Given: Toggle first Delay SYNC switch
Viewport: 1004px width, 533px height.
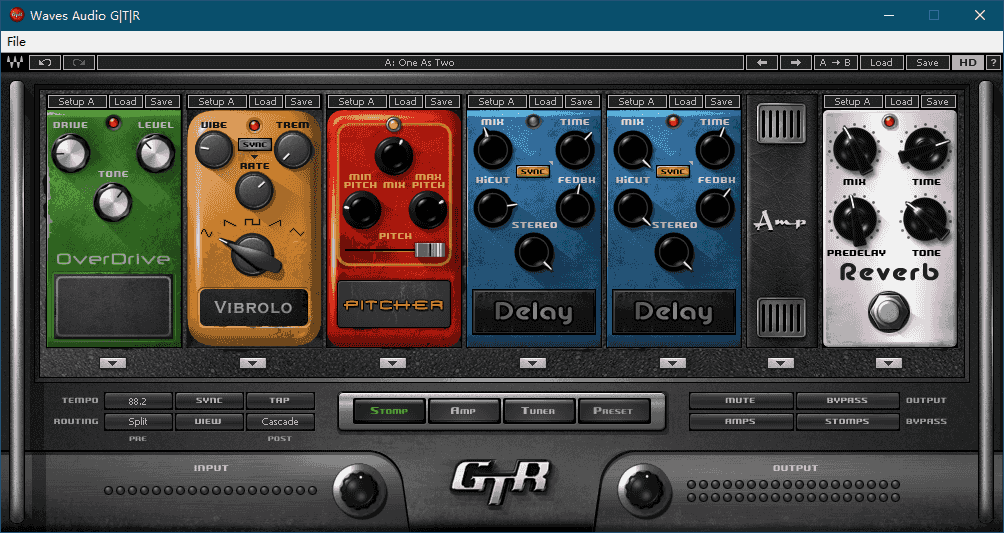Looking at the screenshot, I should 533,172.
